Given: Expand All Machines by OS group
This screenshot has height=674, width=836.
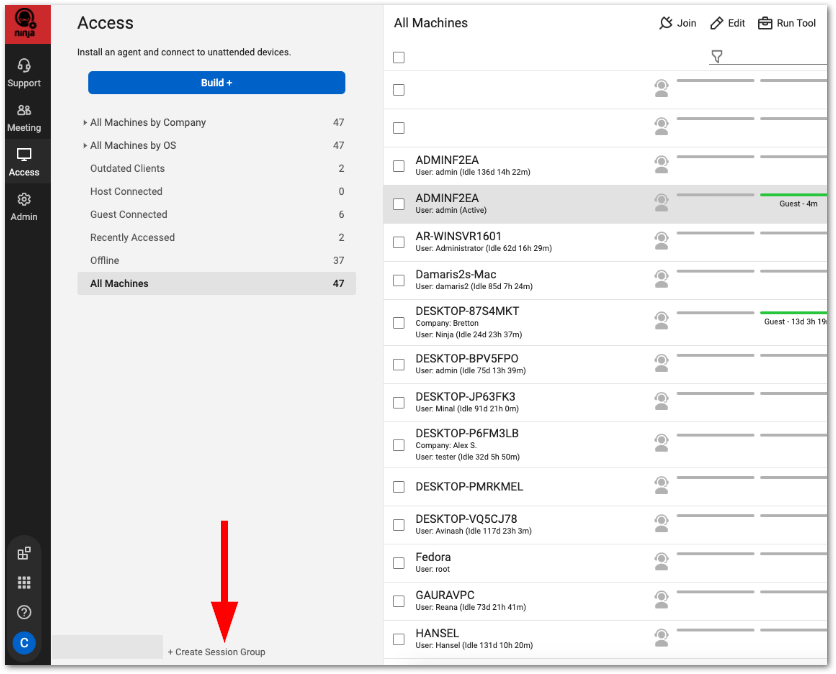Looking at the screenshot, I should (x=85, y=146).
